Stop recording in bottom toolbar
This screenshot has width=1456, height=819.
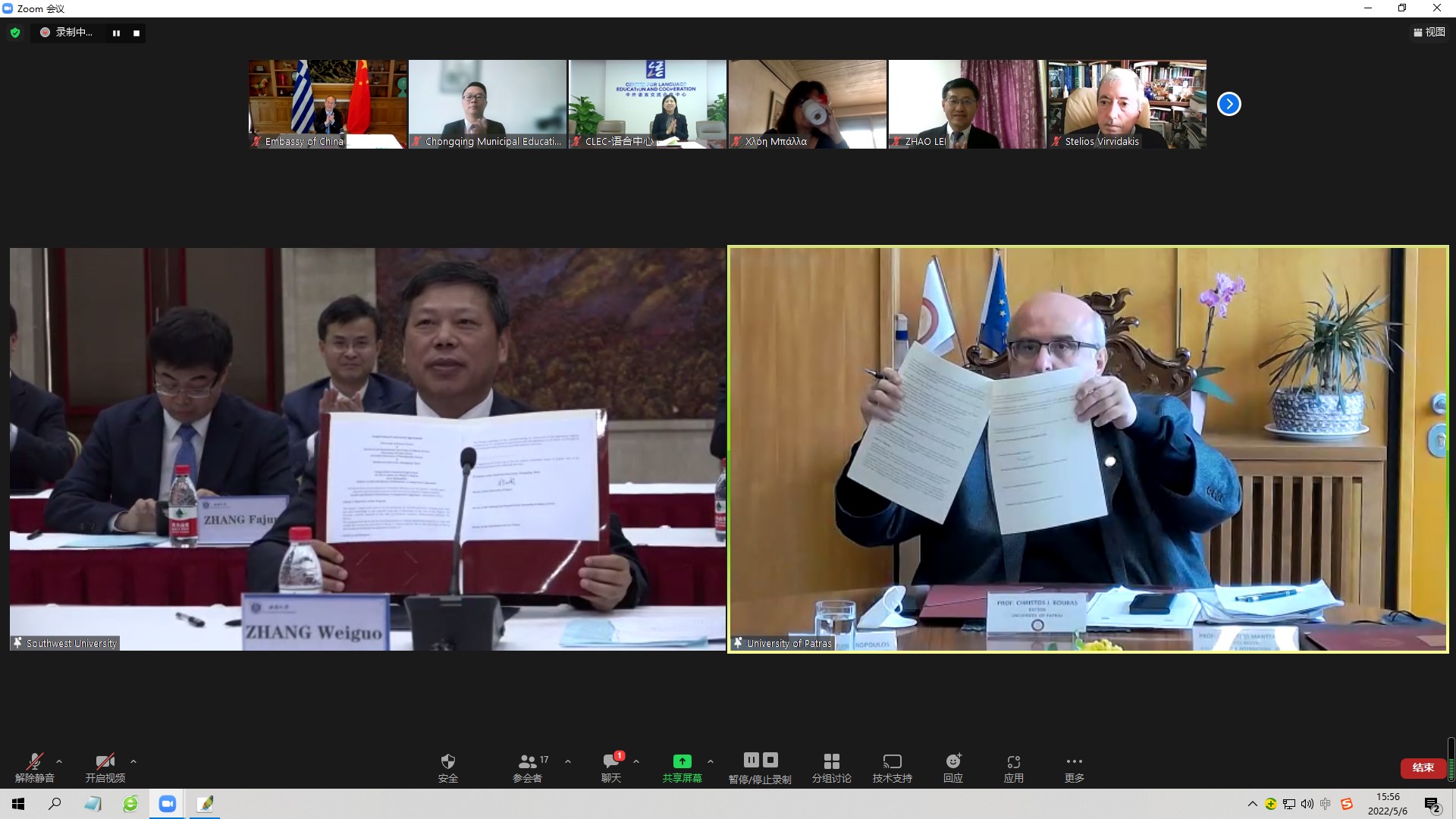(770, 760)
